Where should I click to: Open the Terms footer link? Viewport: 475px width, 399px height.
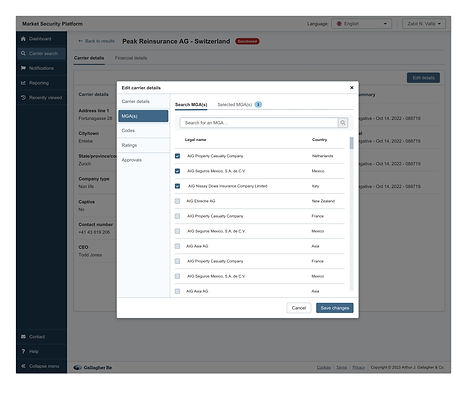click(341, 367)
